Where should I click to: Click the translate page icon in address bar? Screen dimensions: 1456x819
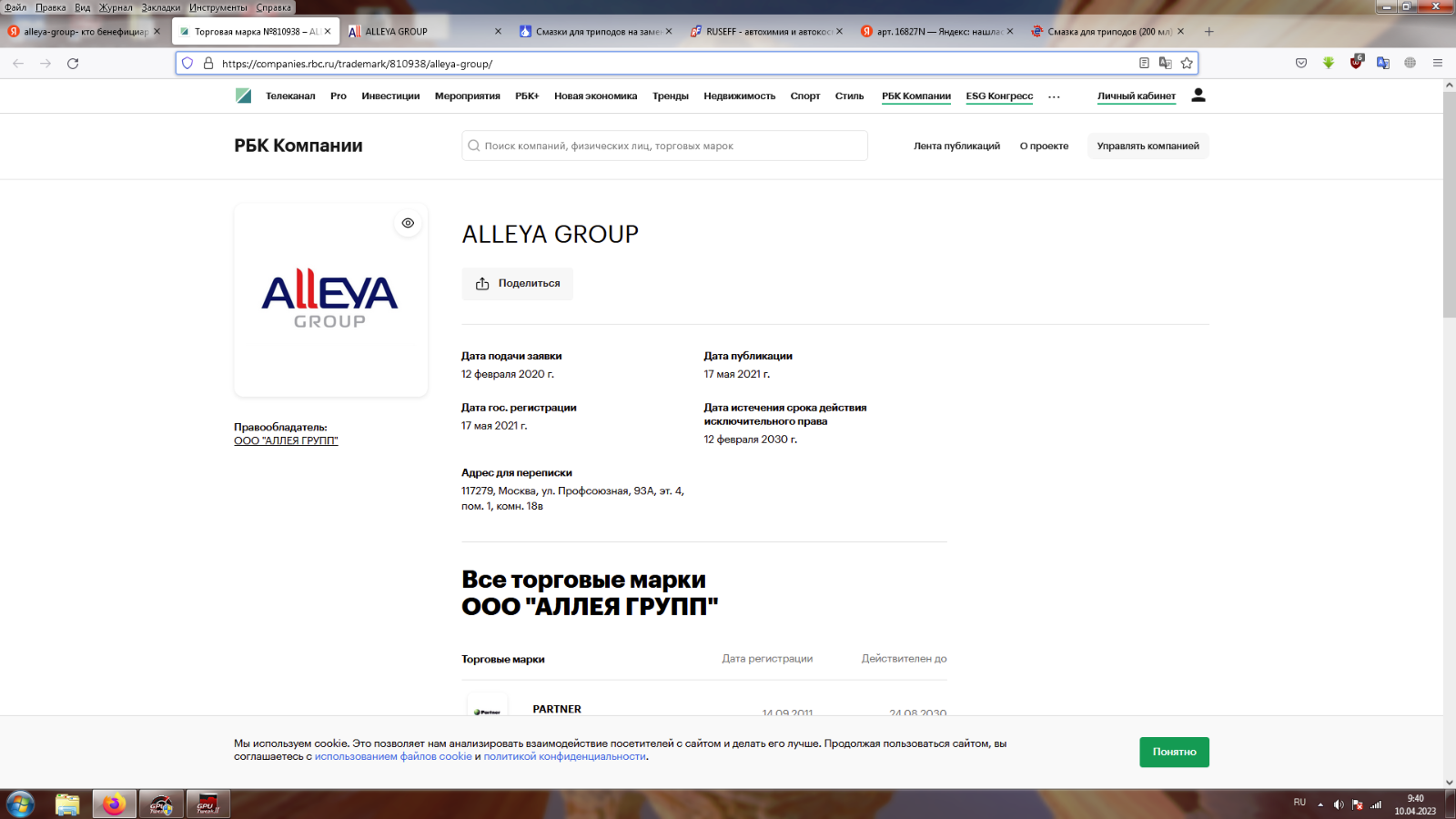1165,63
